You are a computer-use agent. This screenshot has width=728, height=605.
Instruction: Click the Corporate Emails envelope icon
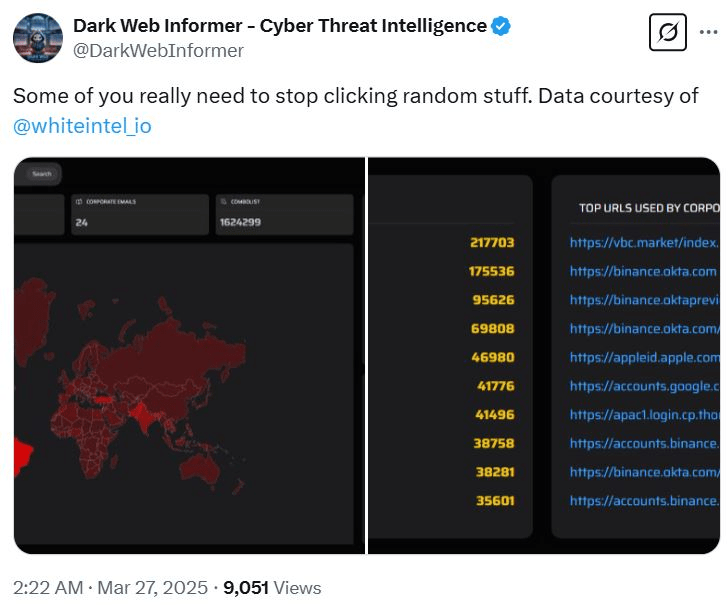[79, 201]
